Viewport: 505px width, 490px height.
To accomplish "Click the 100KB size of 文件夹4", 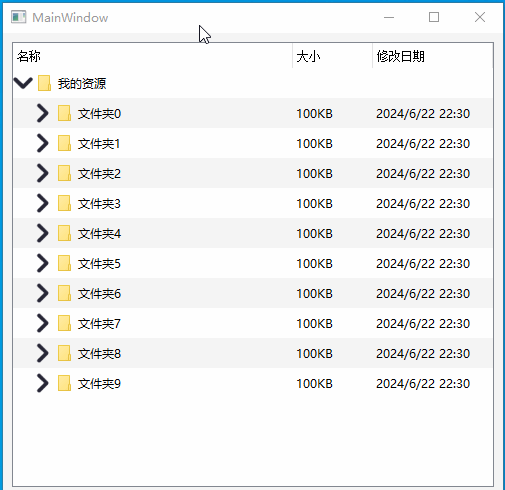I will pos(315,234).
